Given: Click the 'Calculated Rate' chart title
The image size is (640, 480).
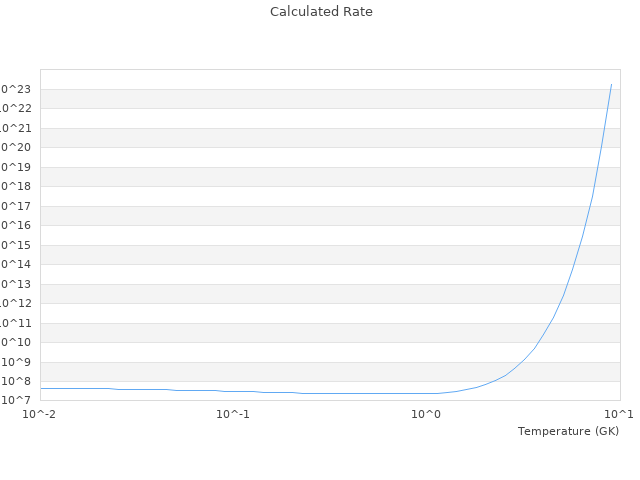Looking at the screenshot, I should coord(320,12).
